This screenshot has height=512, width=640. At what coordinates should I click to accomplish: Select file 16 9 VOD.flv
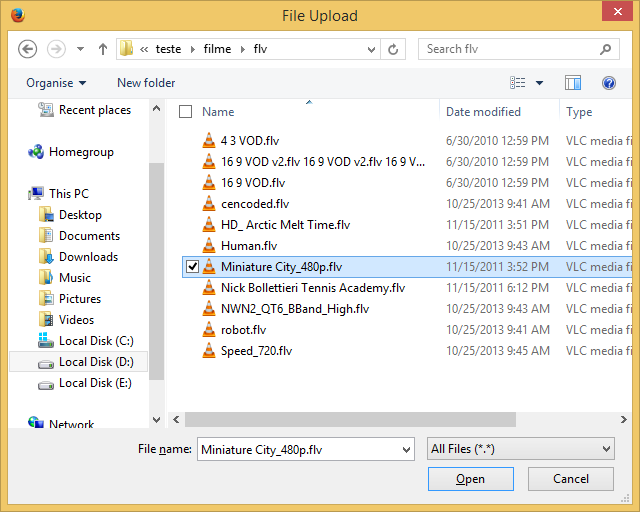pos(253,183)
